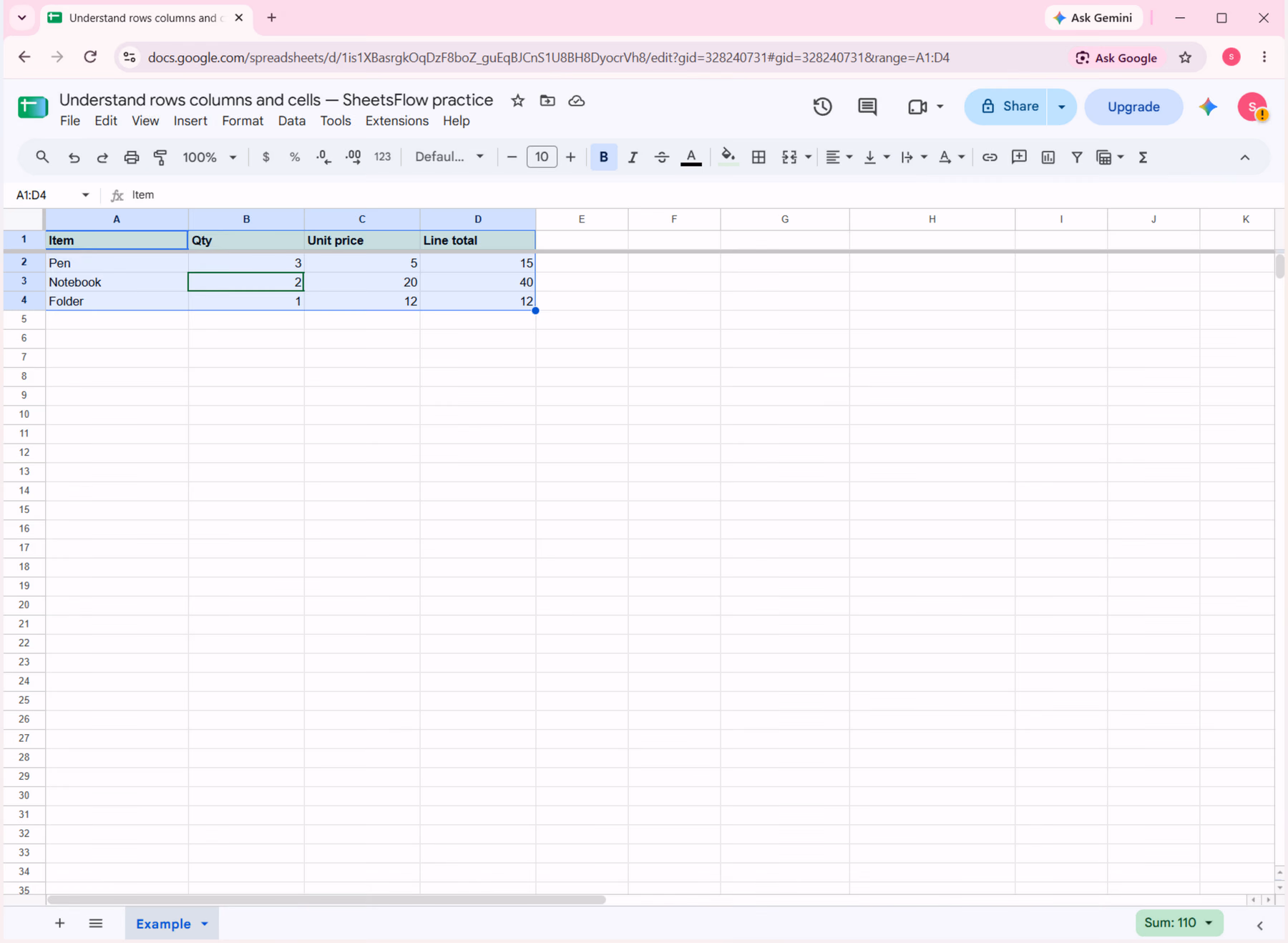Click the Ask Gemini button

pos(1093,18)
